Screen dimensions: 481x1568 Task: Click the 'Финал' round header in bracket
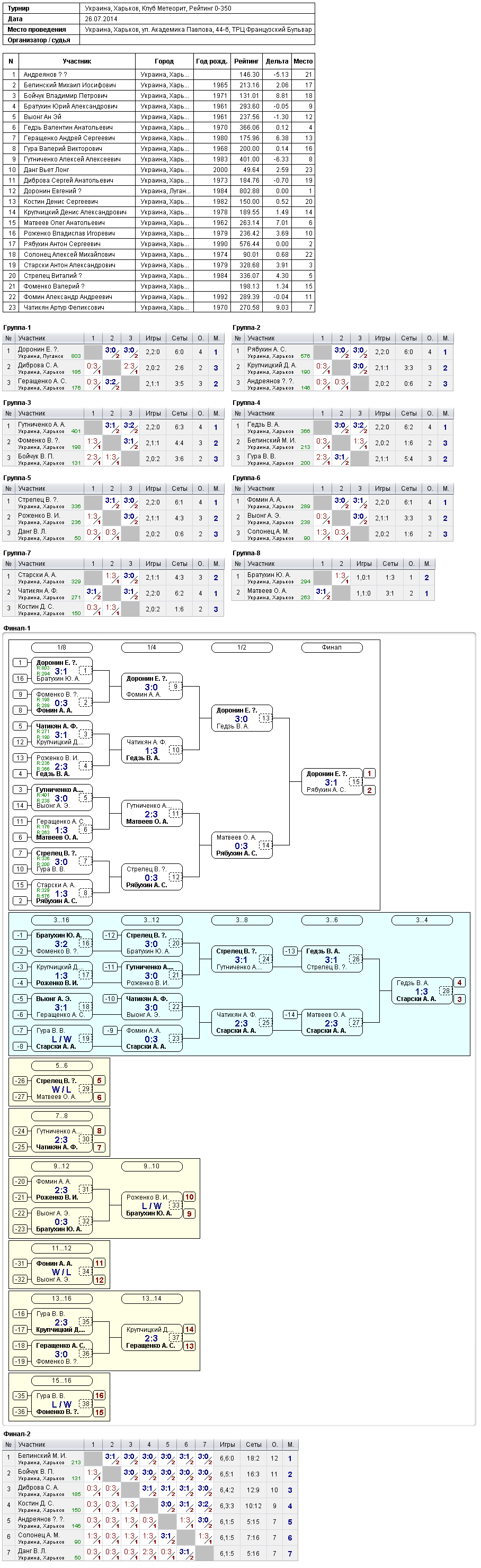[x=332, y=647]
